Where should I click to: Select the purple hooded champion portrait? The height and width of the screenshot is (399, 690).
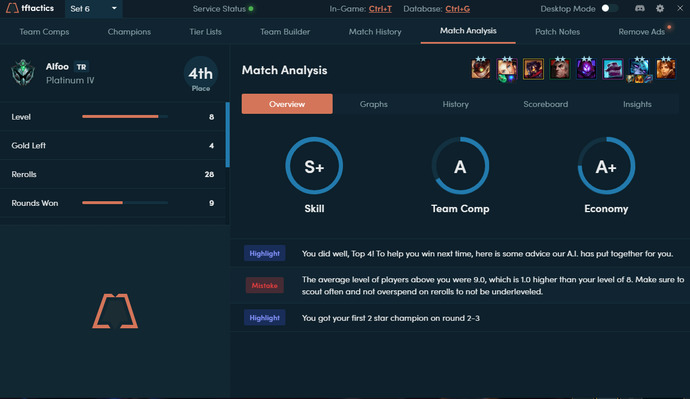(x=586, y=69)
